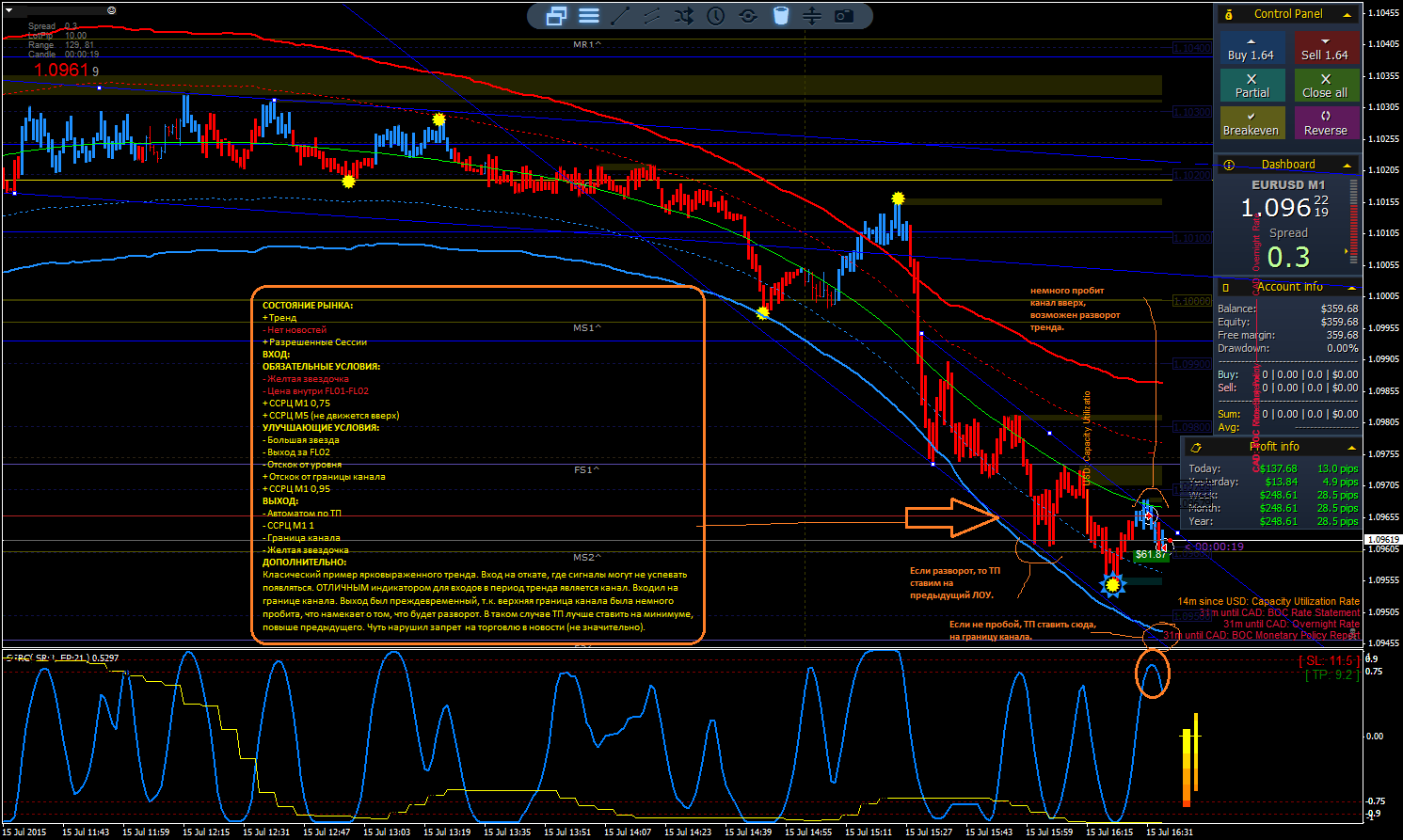This screenshot has width=1403, height=840.
Task: Click the MS1 pivot level label
Action: click(x=587, y=328)
